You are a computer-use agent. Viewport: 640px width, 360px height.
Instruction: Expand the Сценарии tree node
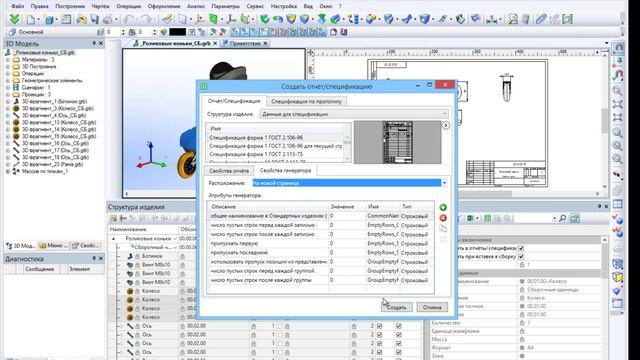7,87
